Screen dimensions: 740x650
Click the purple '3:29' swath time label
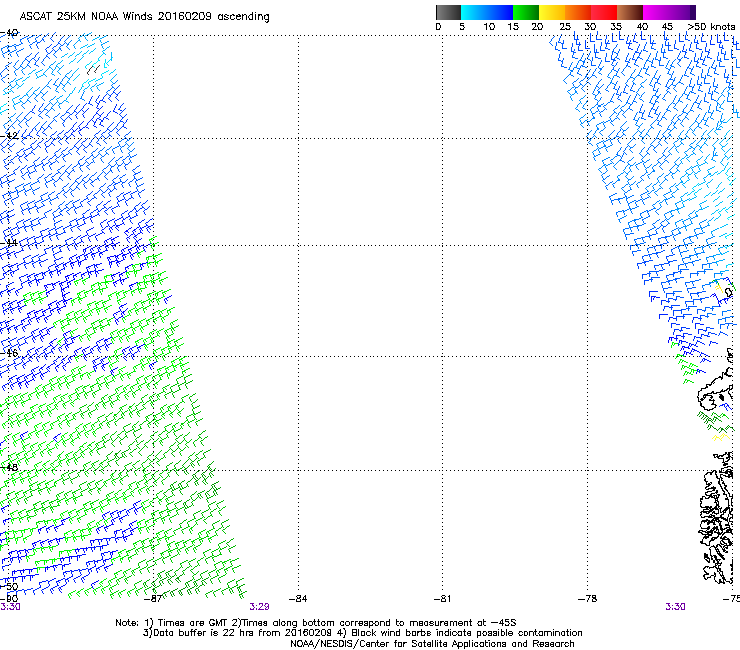tap(260, 607)
